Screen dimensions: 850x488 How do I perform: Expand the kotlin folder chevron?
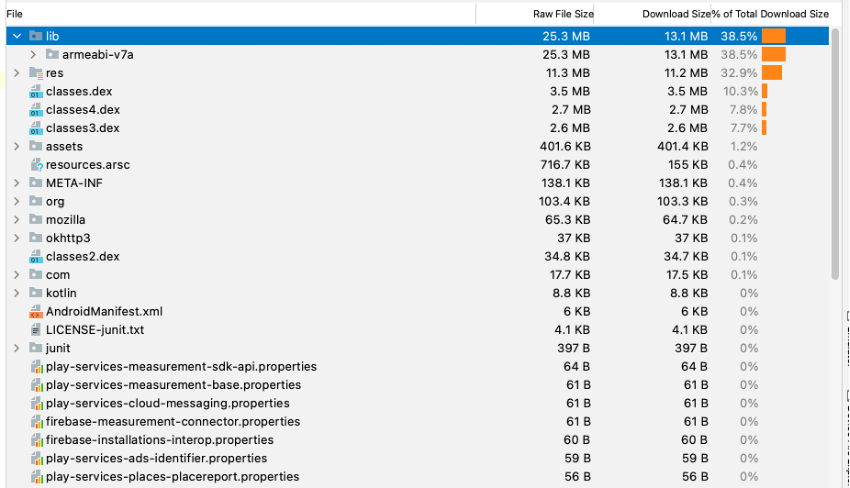(x=17, y=293)
